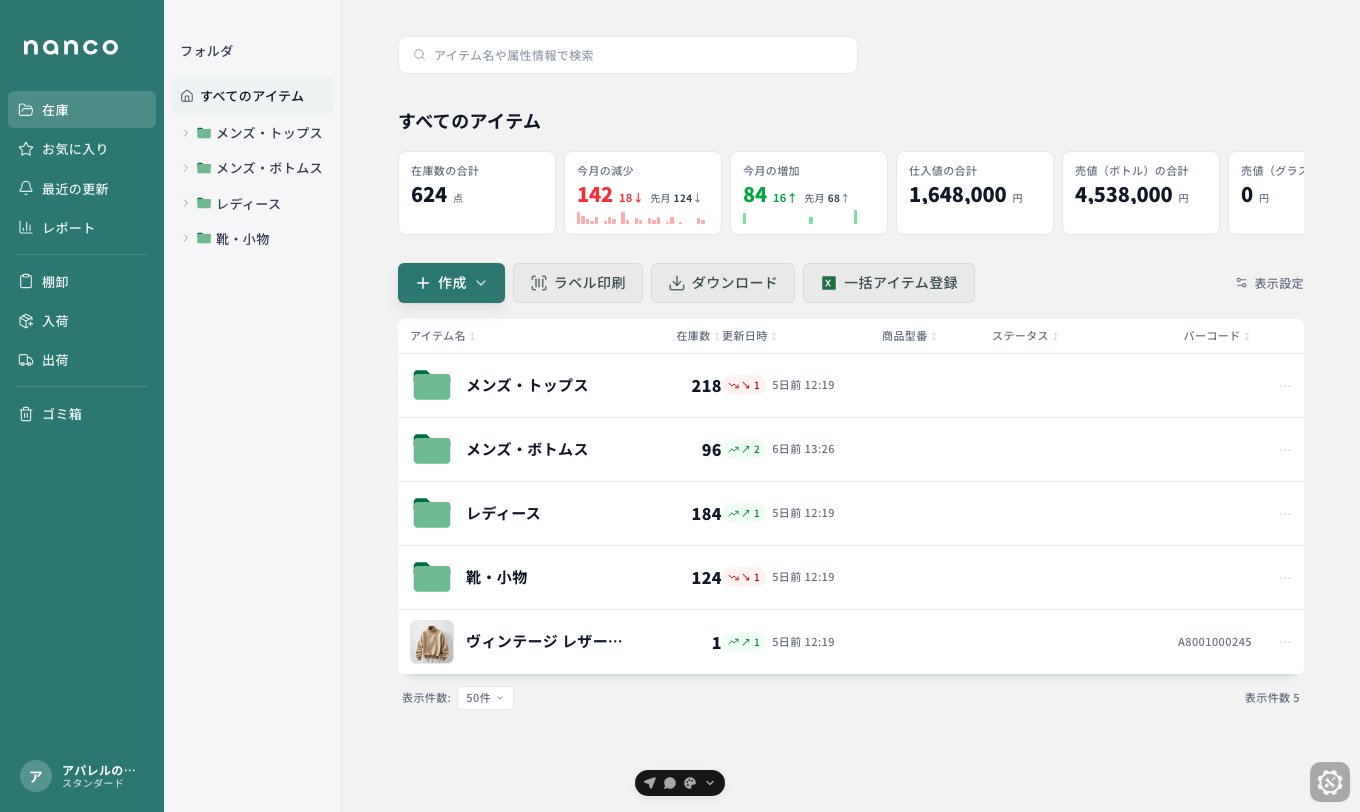Open the ゴミ箱 trash page
Viewport: 1360px width, 812px height.
point(82,414)
